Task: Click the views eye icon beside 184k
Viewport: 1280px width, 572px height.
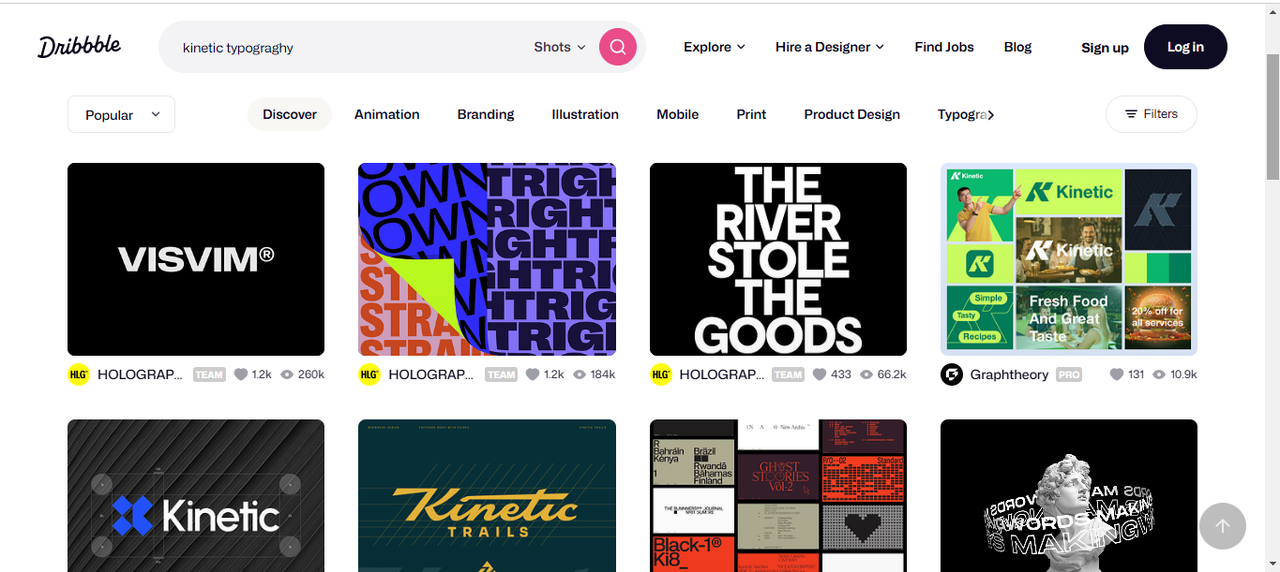Action: (581, 374)
